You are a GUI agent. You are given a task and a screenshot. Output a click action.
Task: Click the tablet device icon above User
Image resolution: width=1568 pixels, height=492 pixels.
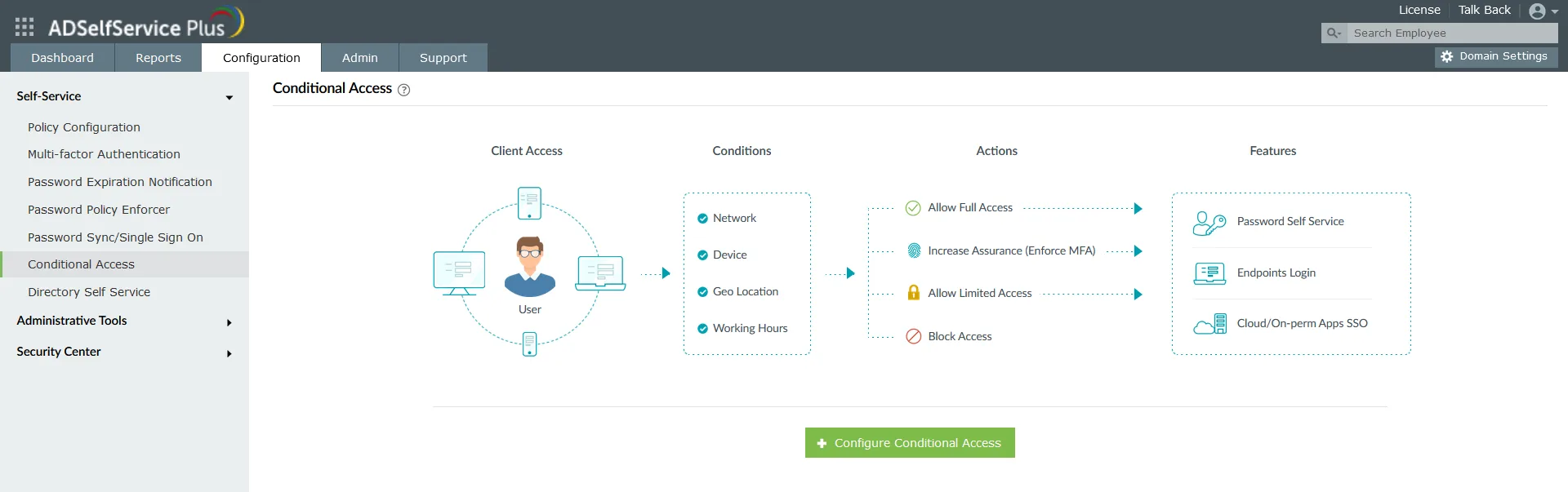tap(529, 203)
